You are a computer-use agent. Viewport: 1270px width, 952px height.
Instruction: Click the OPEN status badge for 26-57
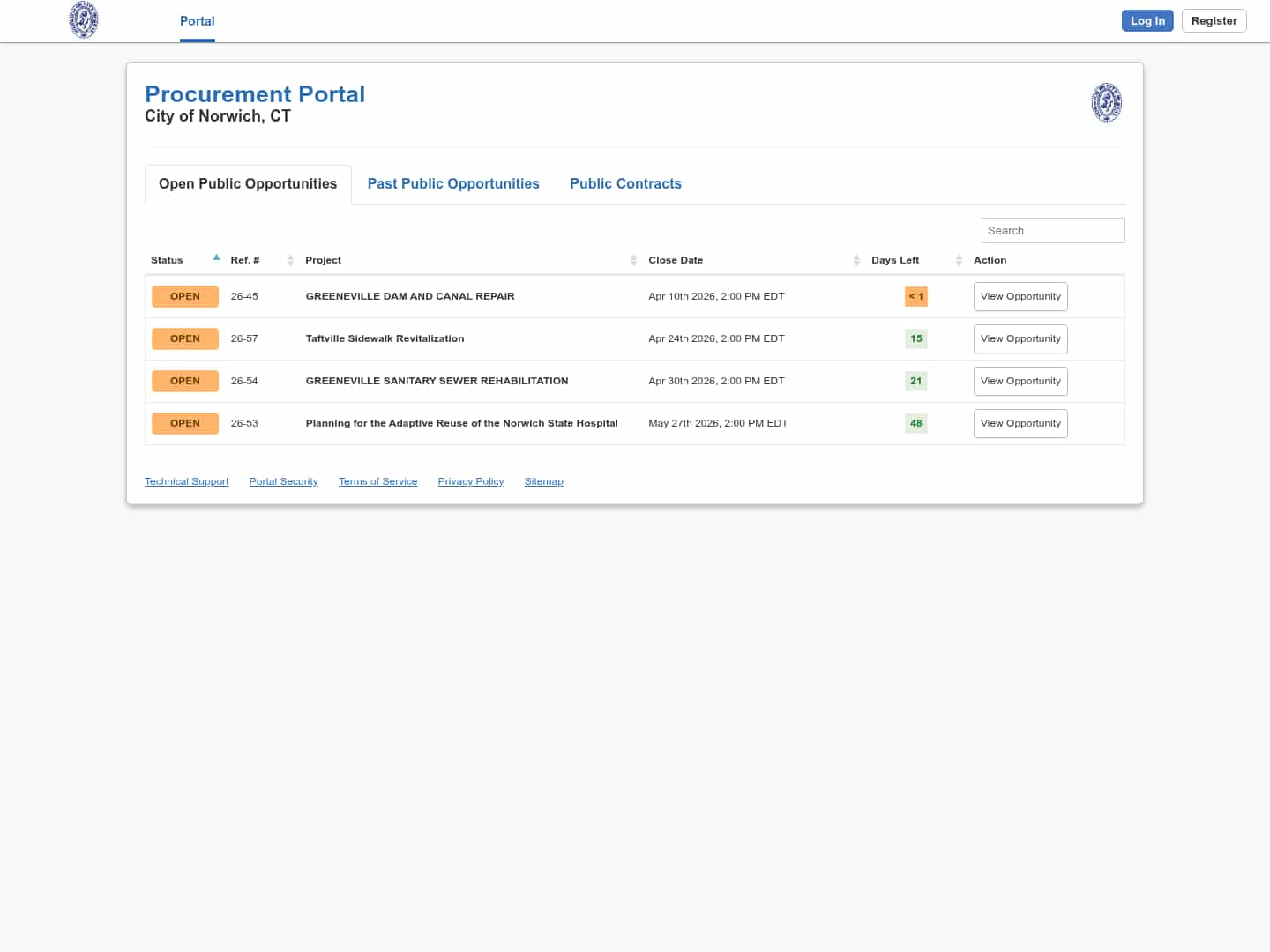(185, 338)
